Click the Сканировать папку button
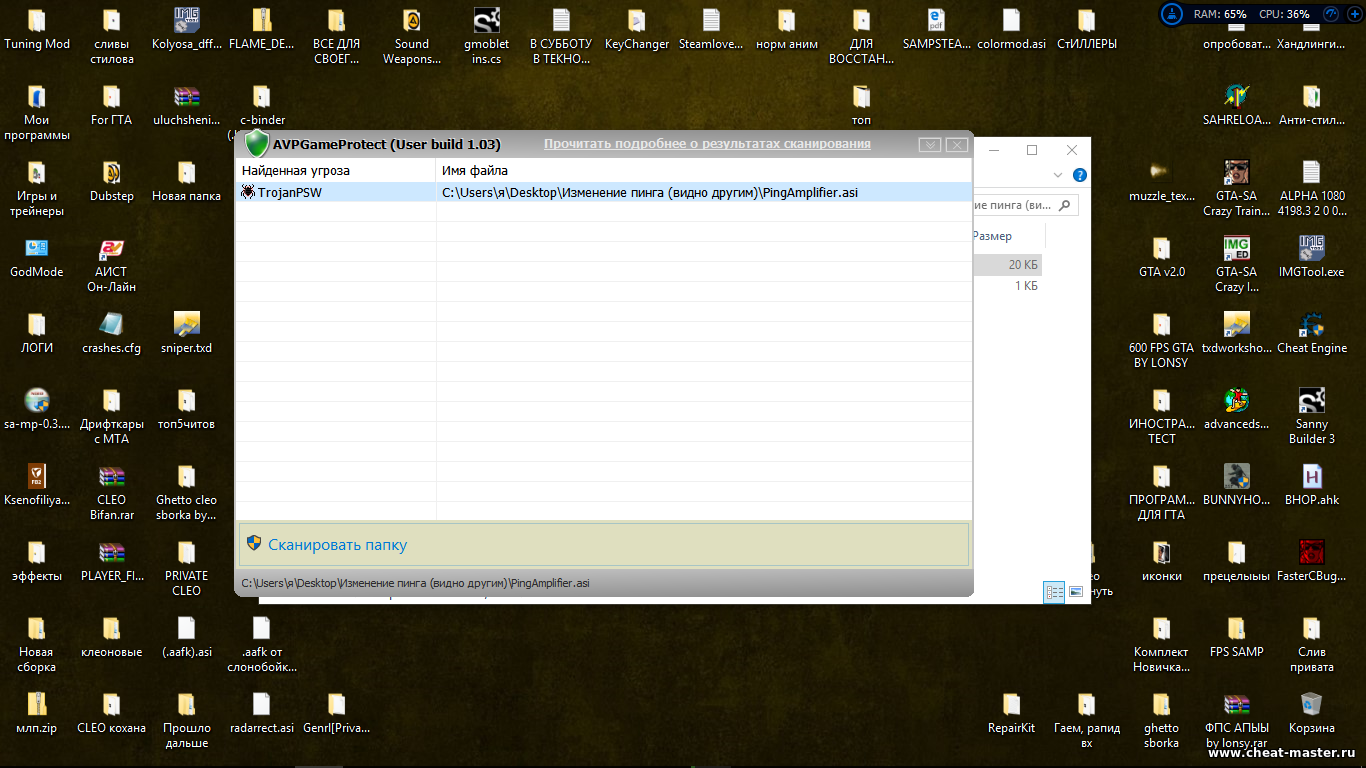 [x=337, y=545]
